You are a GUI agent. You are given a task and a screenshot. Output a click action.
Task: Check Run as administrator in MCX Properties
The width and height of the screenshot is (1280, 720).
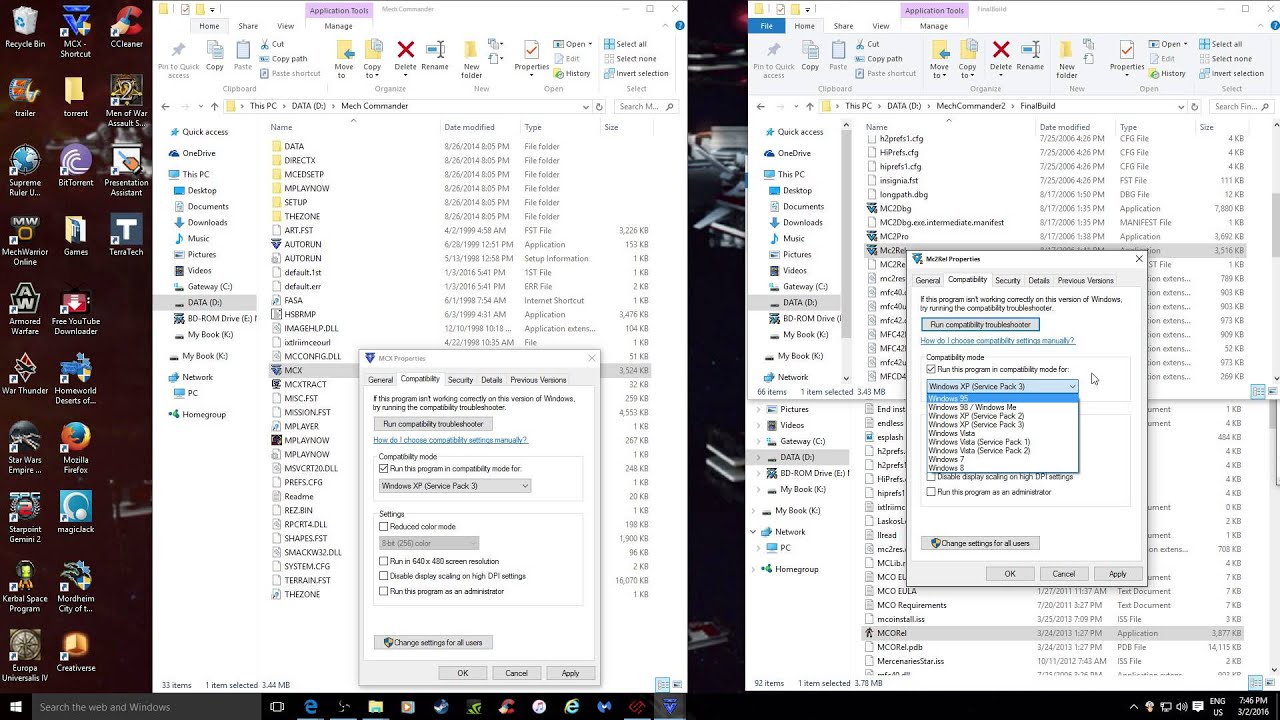click(383, 591)
